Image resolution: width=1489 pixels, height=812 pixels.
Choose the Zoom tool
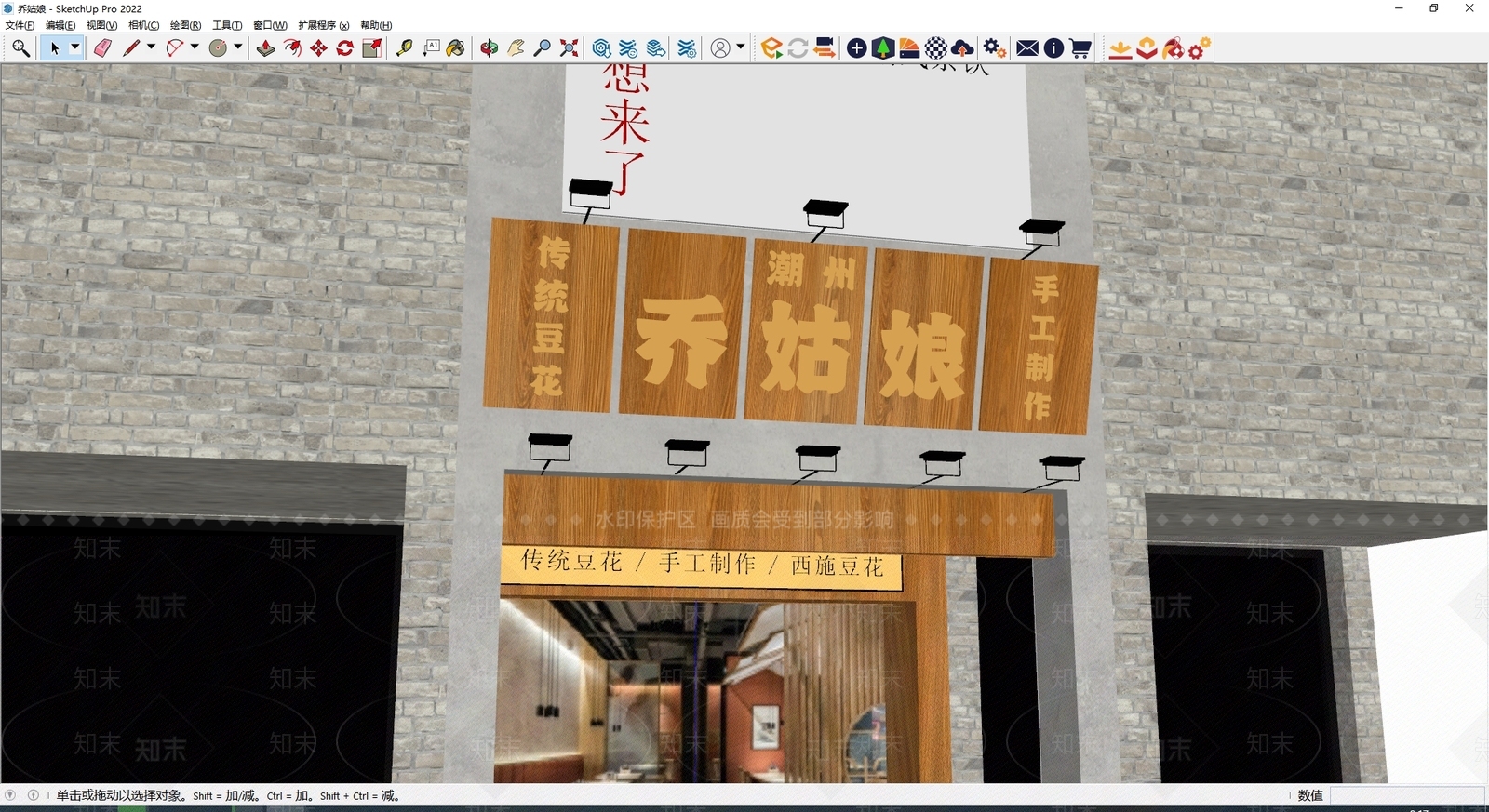[x=543, y=48]
